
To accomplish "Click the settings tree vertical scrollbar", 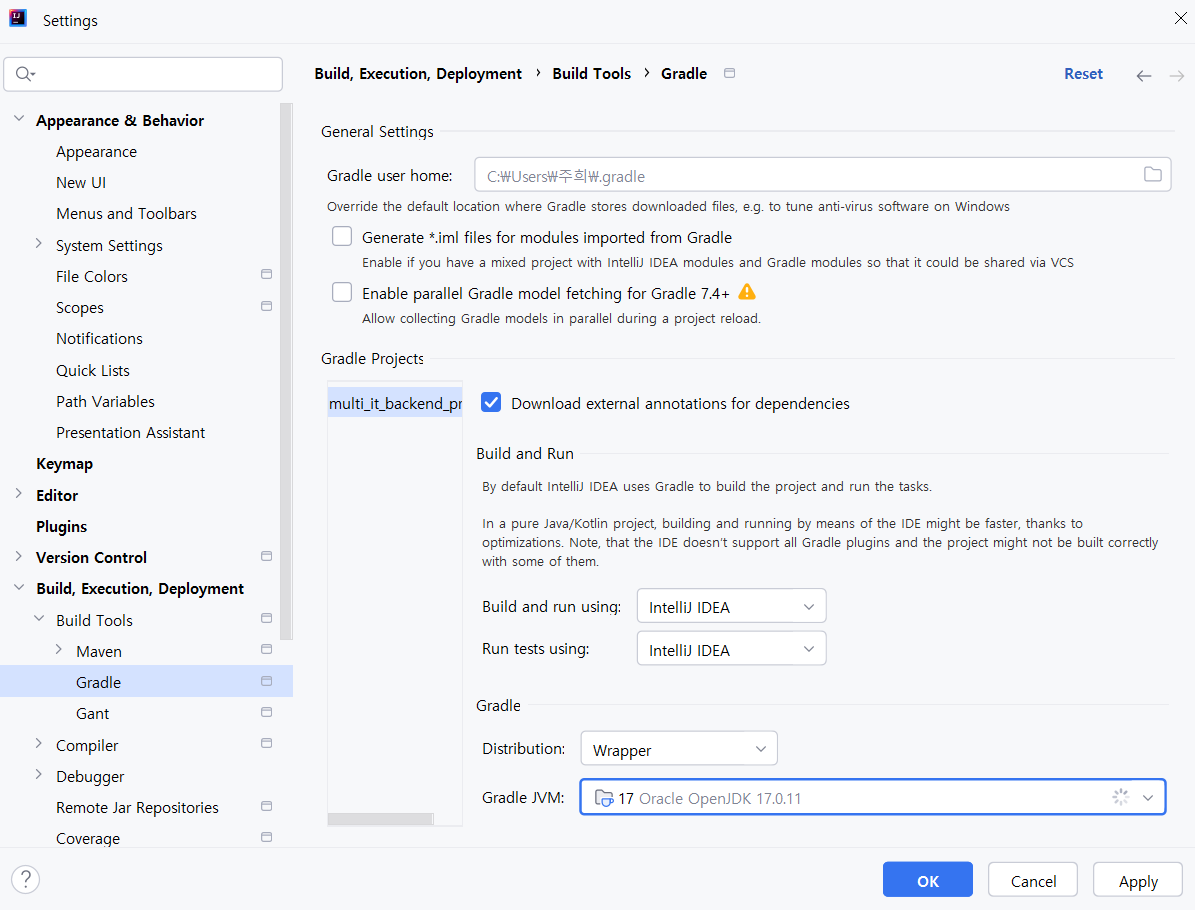I will click(287, 372).
